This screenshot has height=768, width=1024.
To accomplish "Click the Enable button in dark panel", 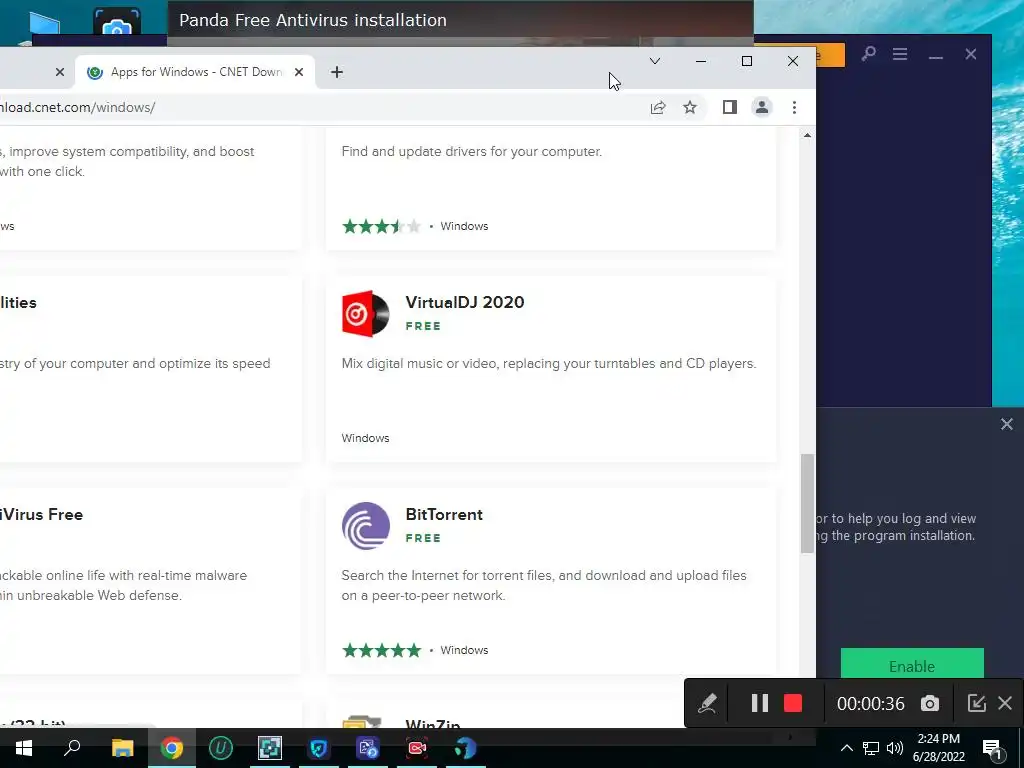I will click(x=912, y=664).
